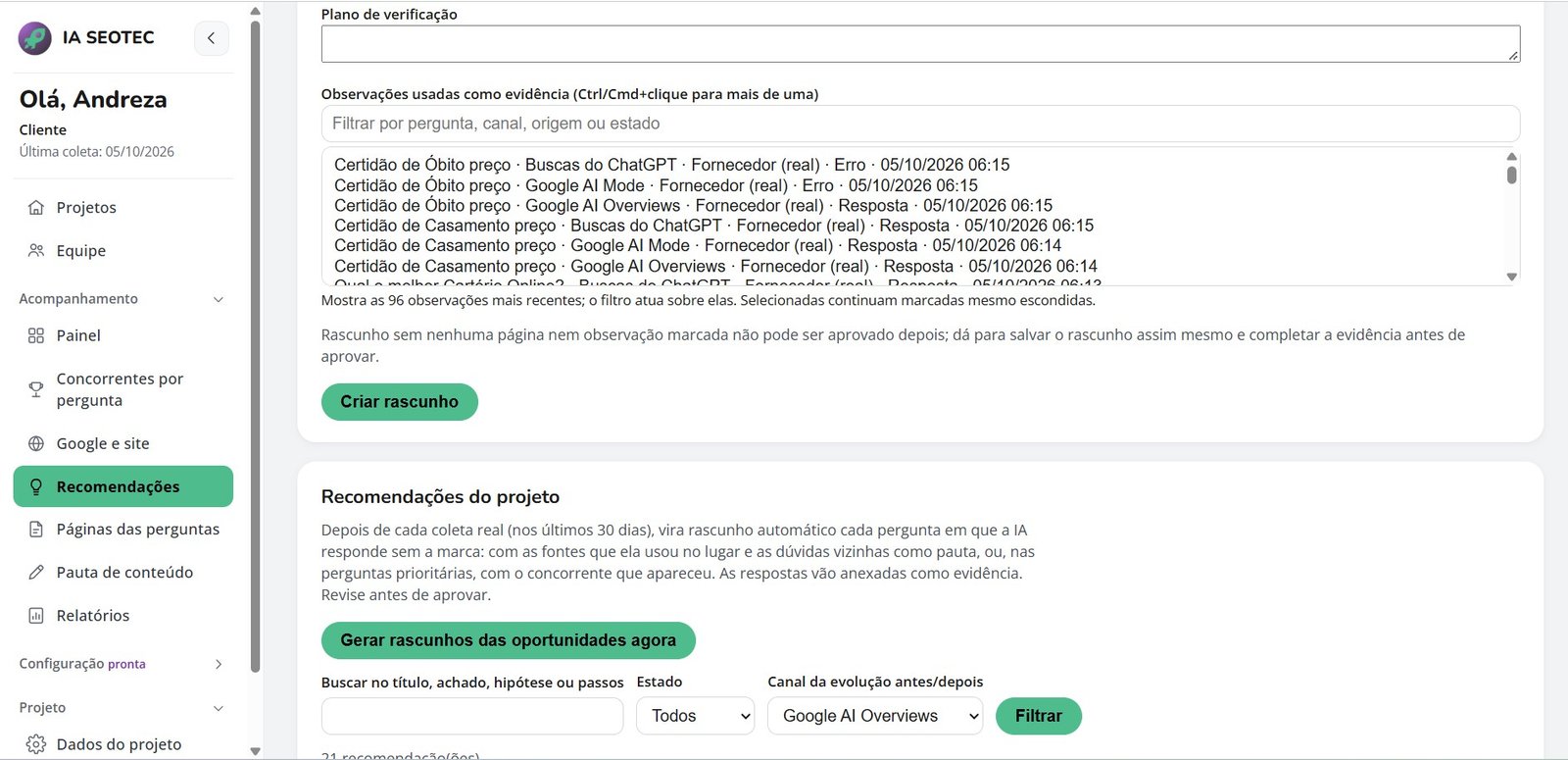
Task: Click the trophy icon for Concorrentes por pergunta
Action: tap(36, 389)
